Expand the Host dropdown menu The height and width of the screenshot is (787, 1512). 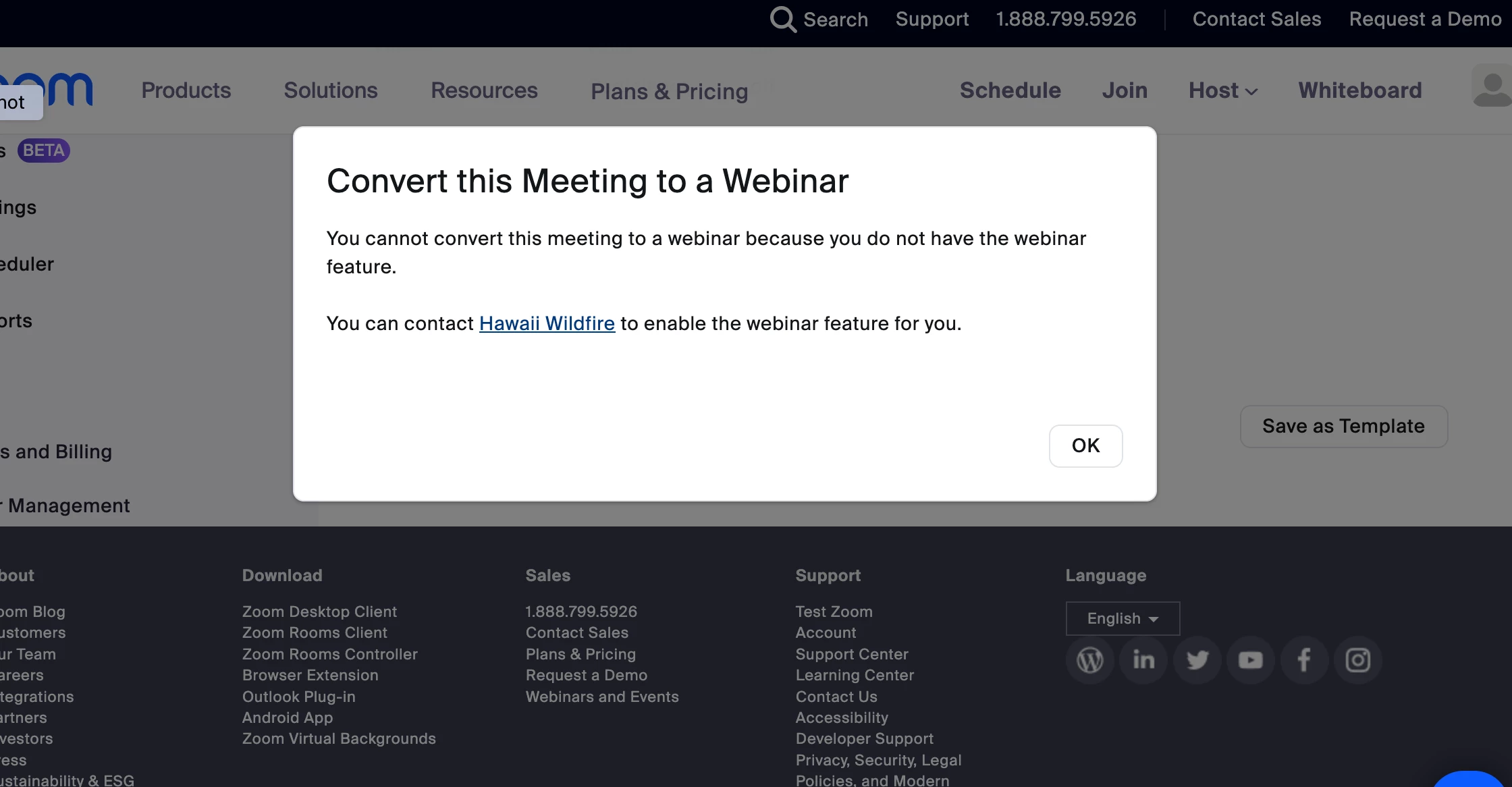pyautogui.click(x=1222, y=90)
